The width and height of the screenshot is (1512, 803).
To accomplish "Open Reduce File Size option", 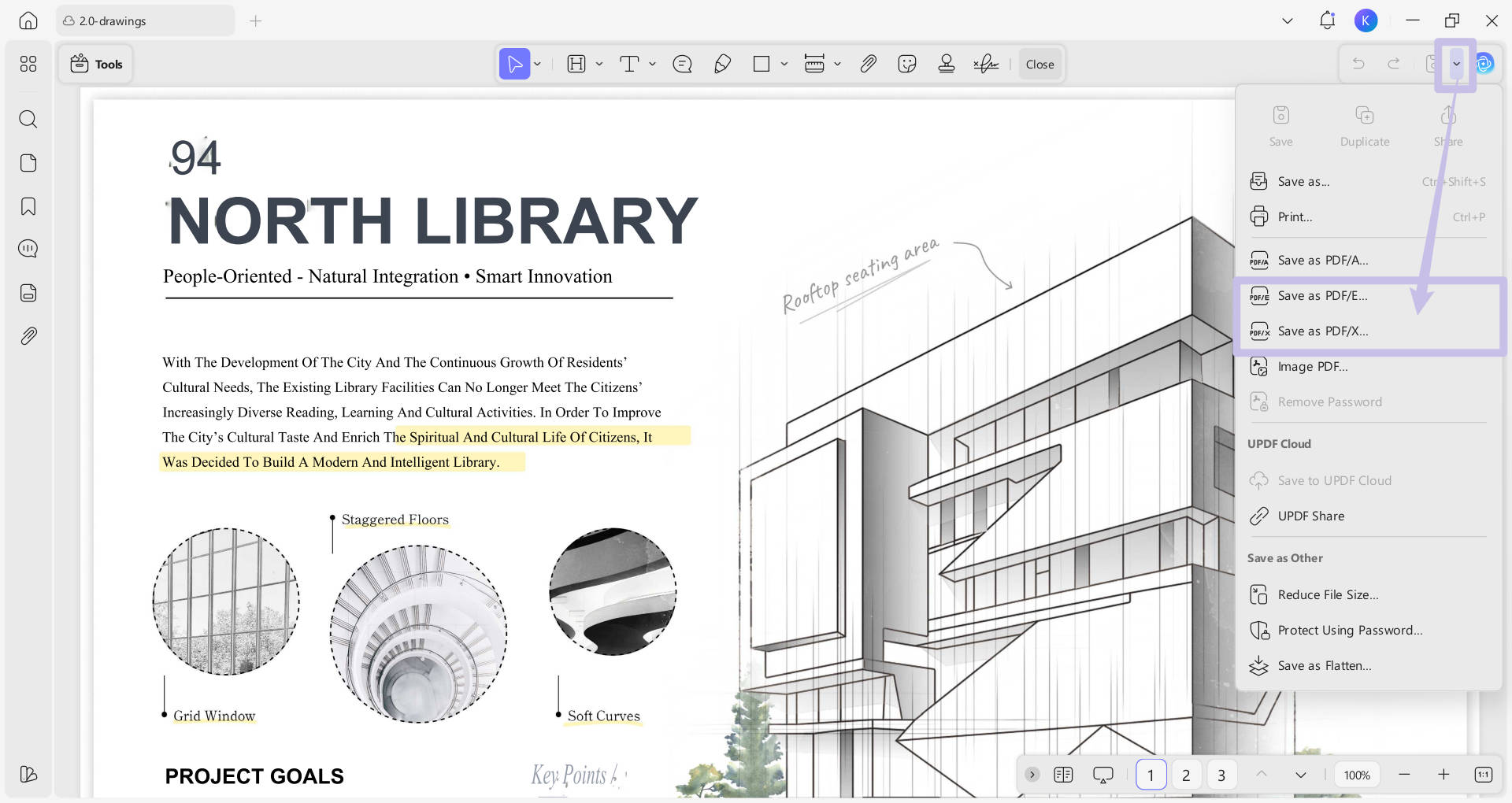I will tap(1328, 594).
